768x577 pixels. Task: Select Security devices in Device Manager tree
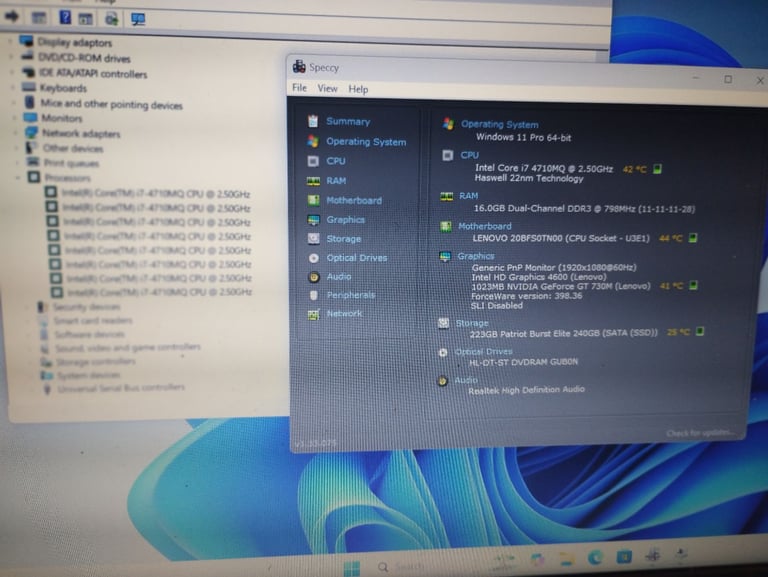pyautogui.click(x=86, y=307)
